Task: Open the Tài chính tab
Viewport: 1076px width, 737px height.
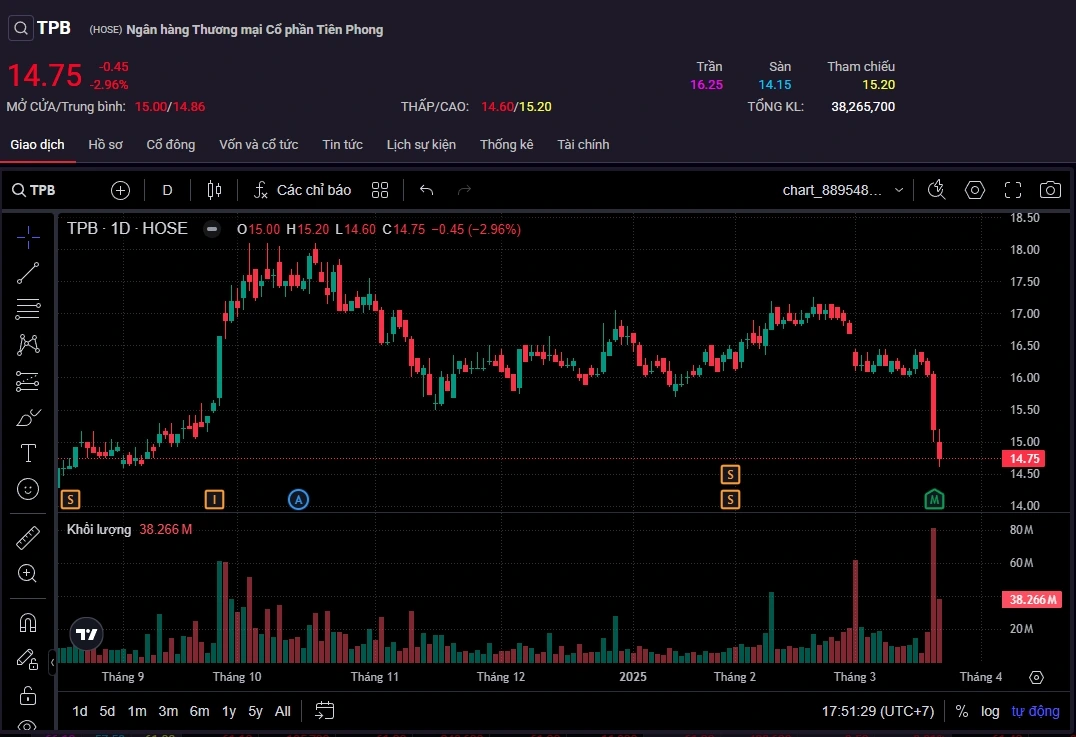Action: pyautogui.click(x=583, y=145)
